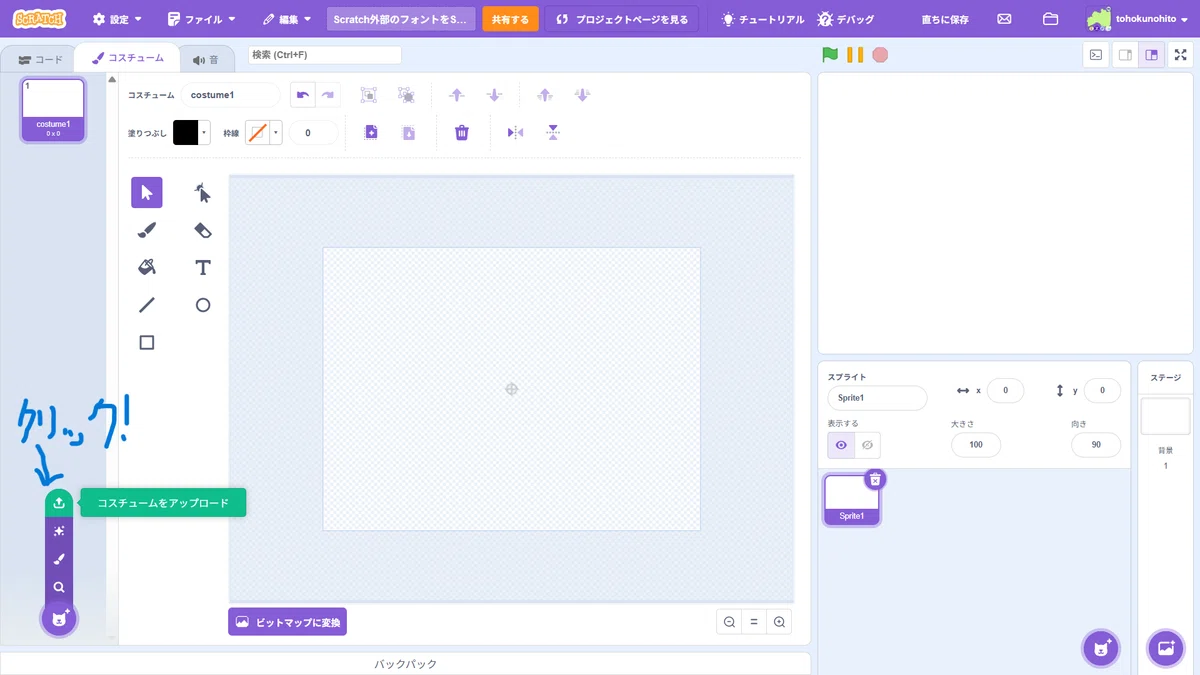Enter full screen stage mode
The image size is (1200, 675).
(x=1180, y=55)
